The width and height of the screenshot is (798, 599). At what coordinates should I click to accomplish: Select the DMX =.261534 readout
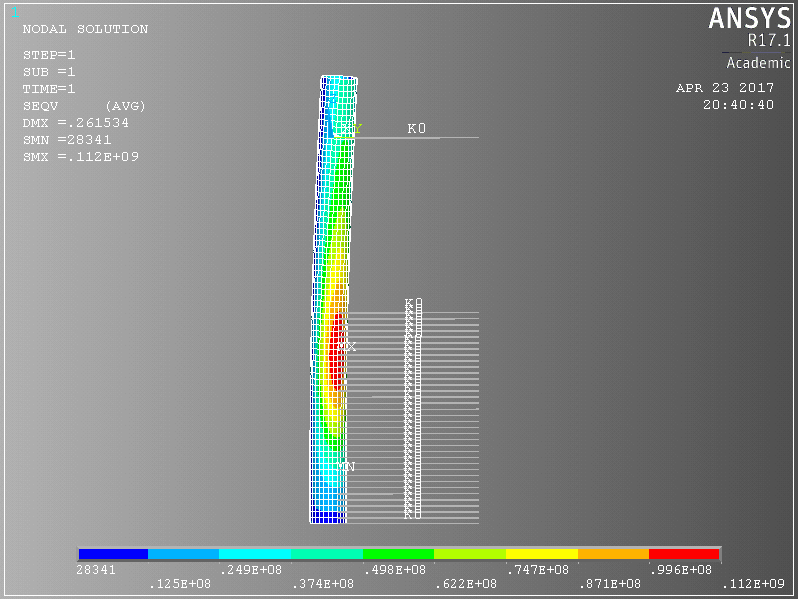pos(76,123)
